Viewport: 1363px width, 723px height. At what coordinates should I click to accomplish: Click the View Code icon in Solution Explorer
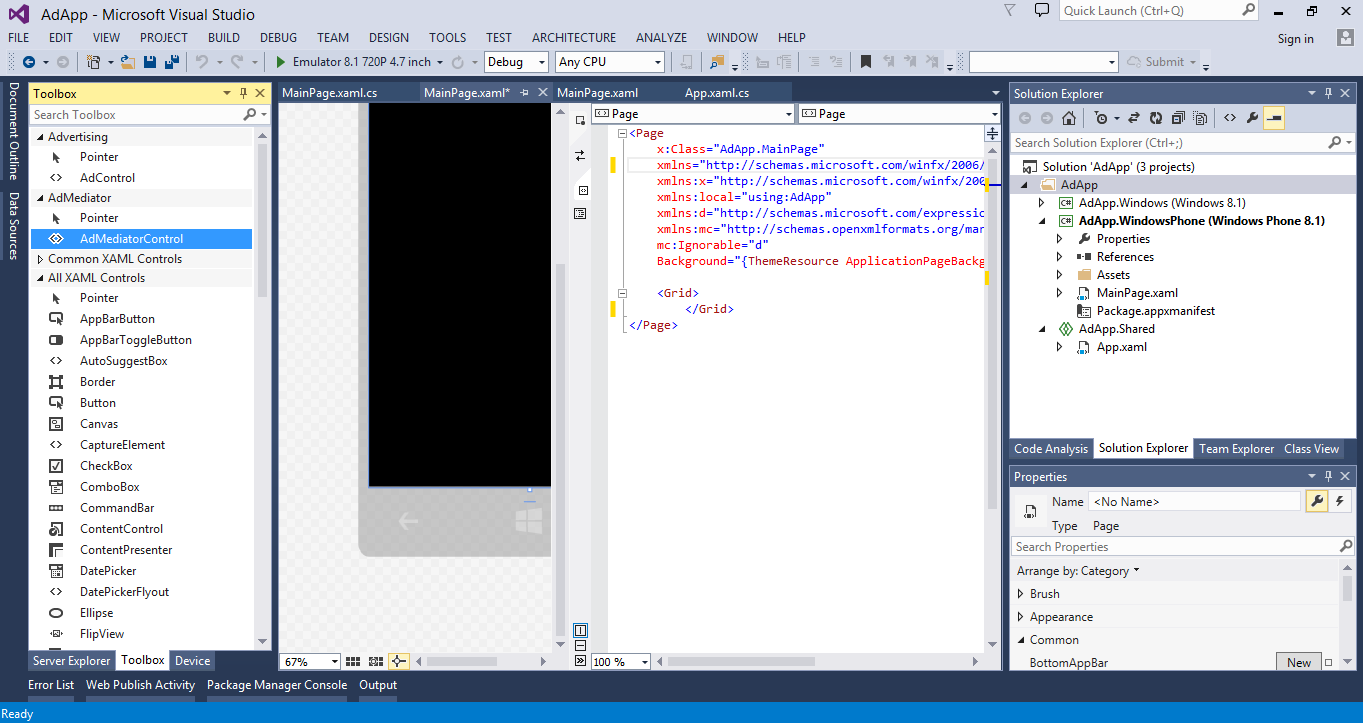click(1230, 118)
